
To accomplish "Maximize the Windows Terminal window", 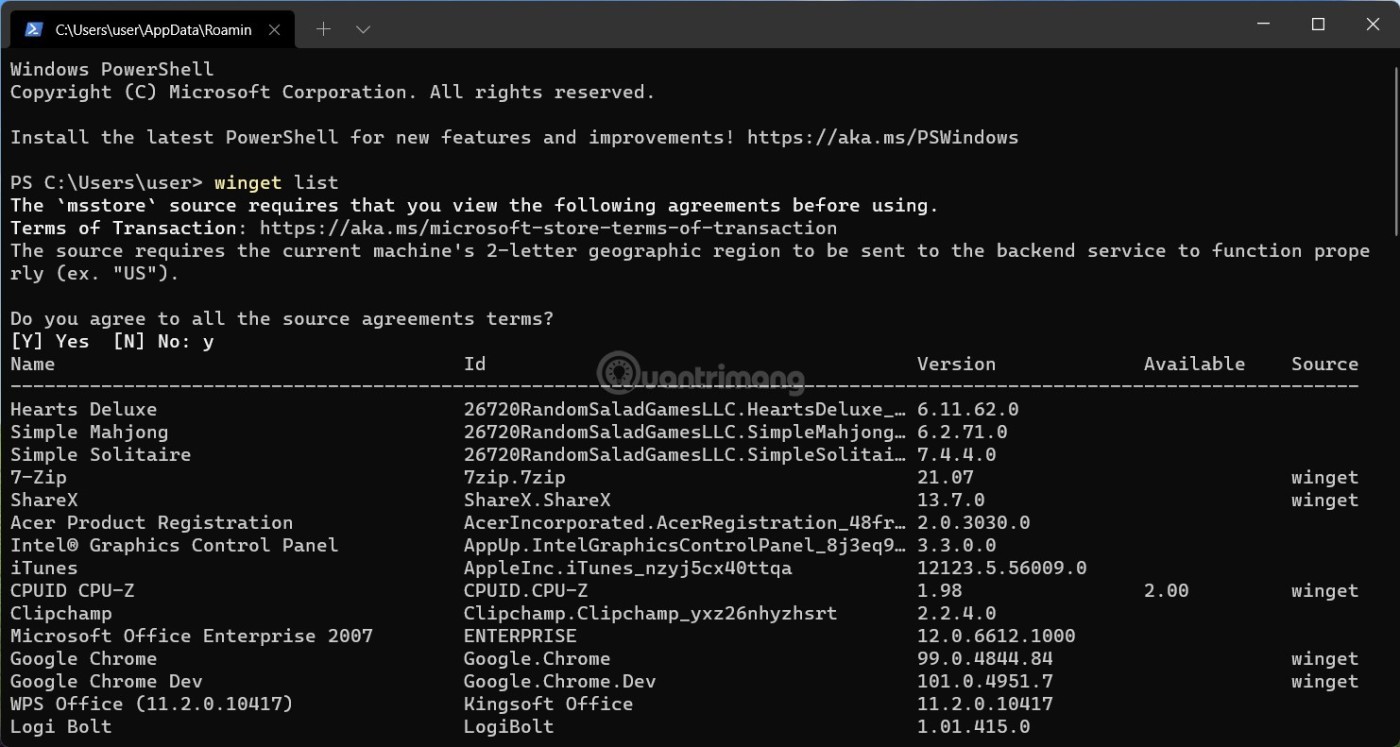I will [x=1318, y=24].
